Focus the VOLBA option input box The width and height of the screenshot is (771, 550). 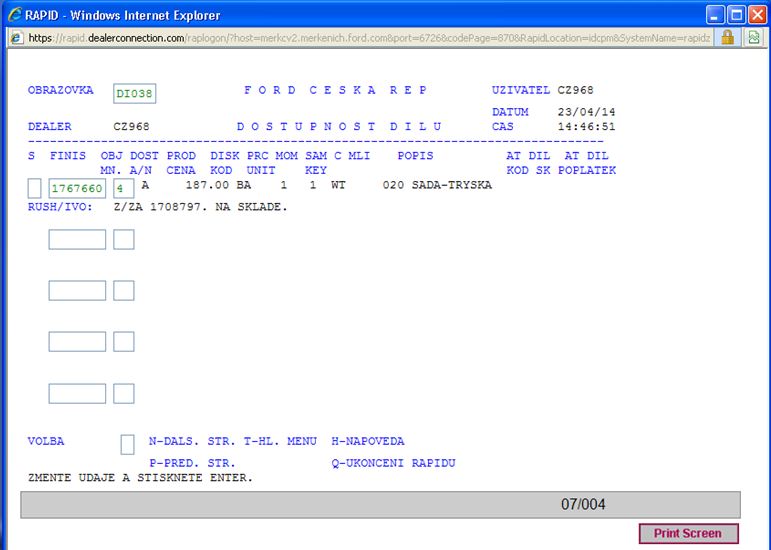click(127, 444)
